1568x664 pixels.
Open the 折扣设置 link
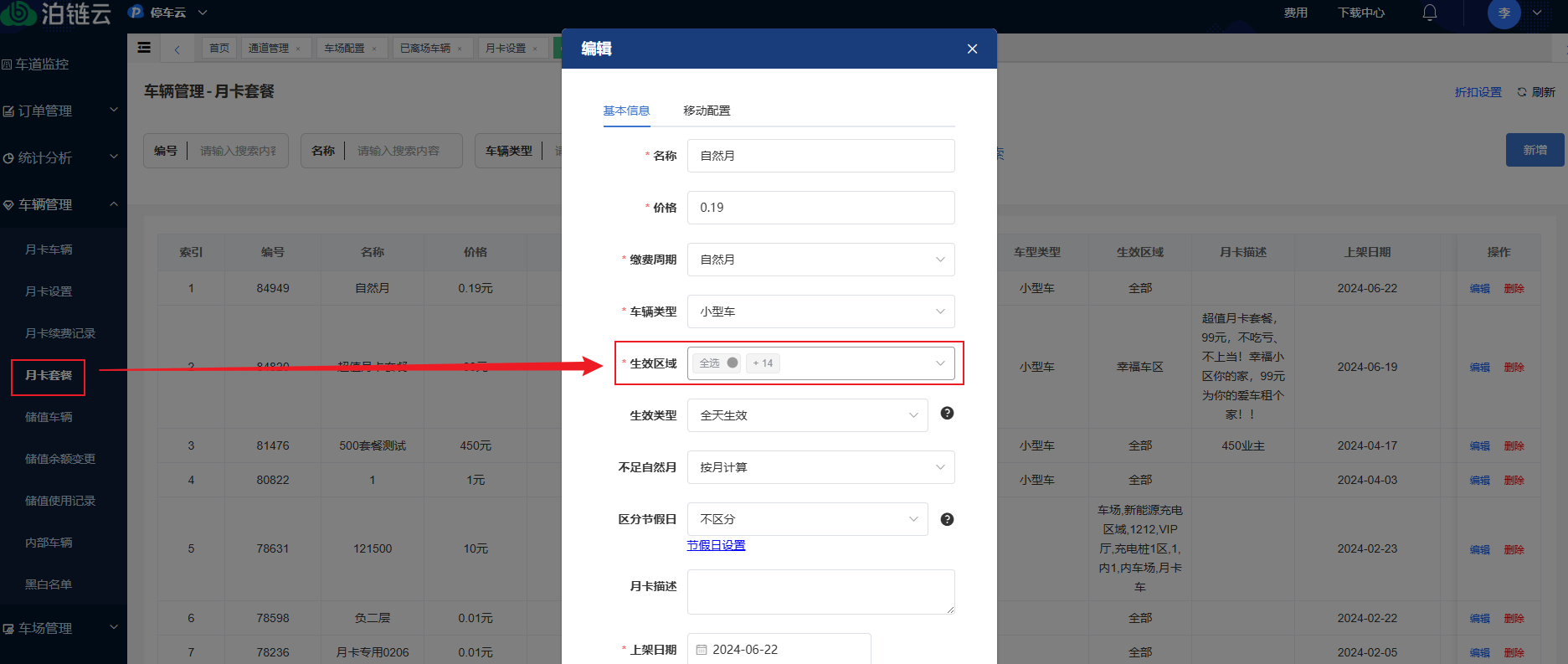coord(1478,92)
